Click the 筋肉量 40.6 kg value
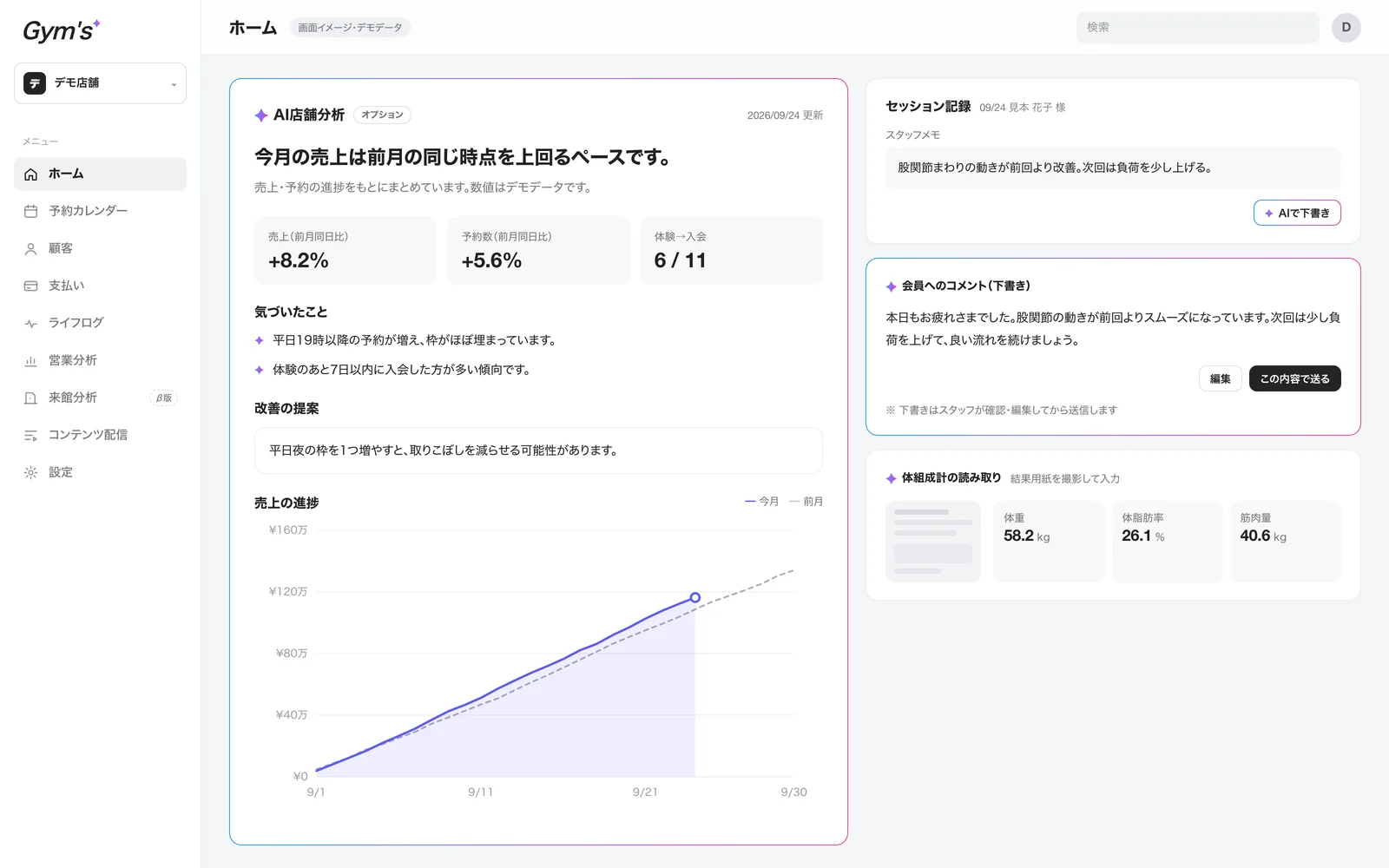 (1263, 536)
